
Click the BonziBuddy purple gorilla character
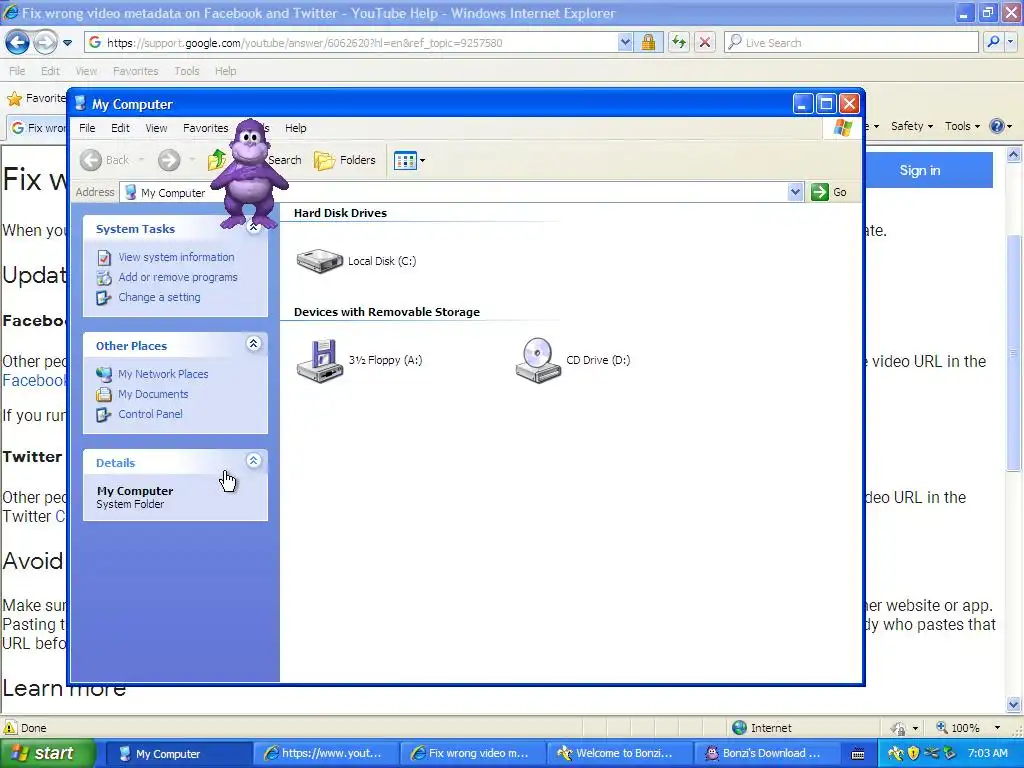click(249, 174)
